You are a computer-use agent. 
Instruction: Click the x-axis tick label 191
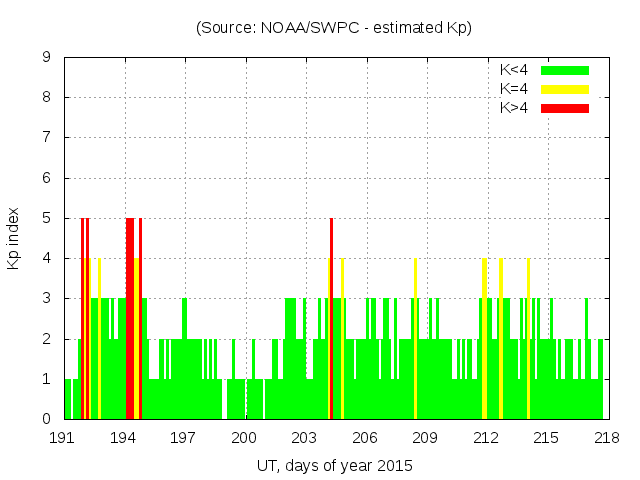(64, 438)
